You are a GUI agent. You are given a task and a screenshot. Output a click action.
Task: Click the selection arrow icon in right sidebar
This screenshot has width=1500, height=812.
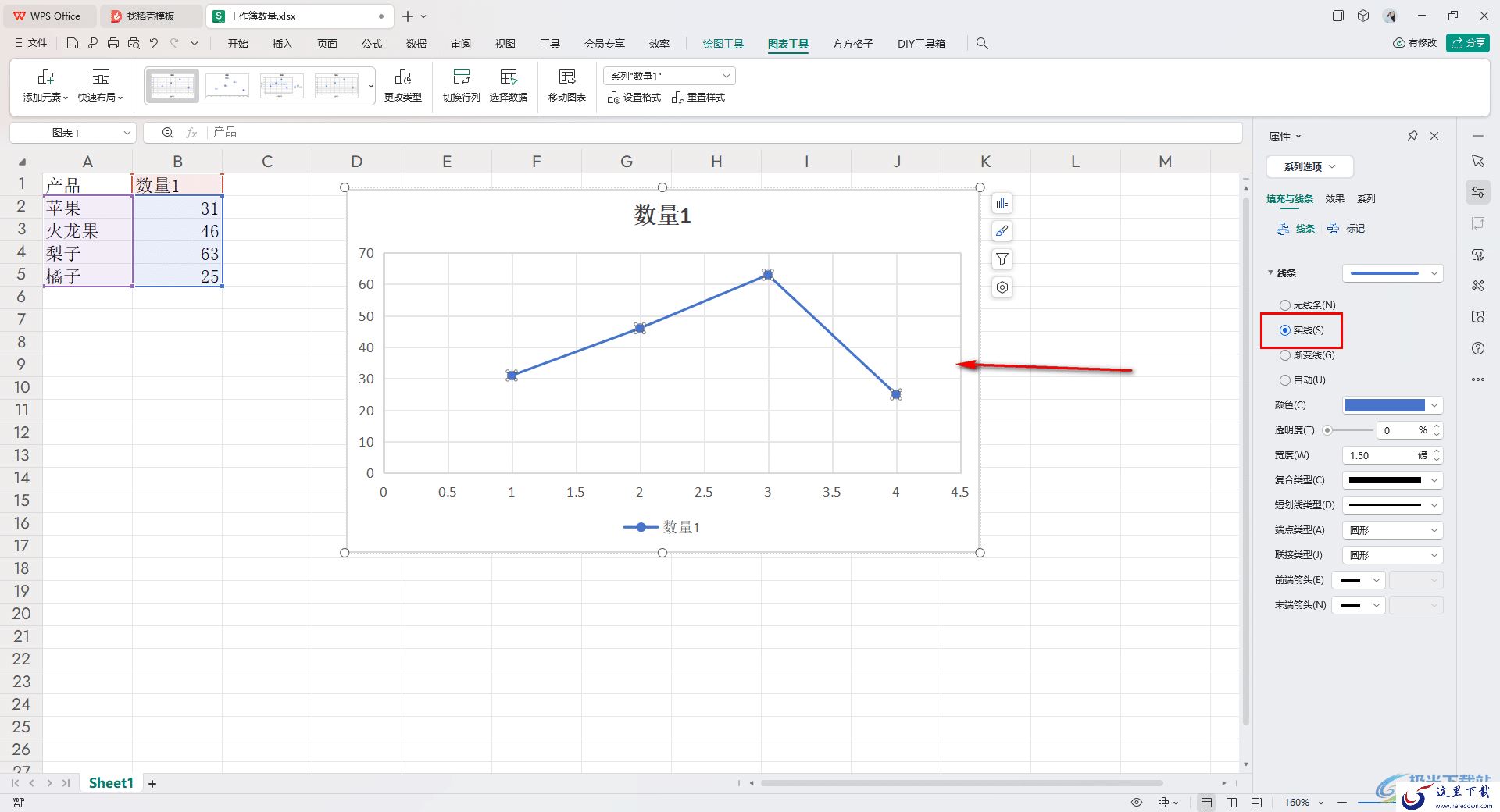pos(1477,161)
